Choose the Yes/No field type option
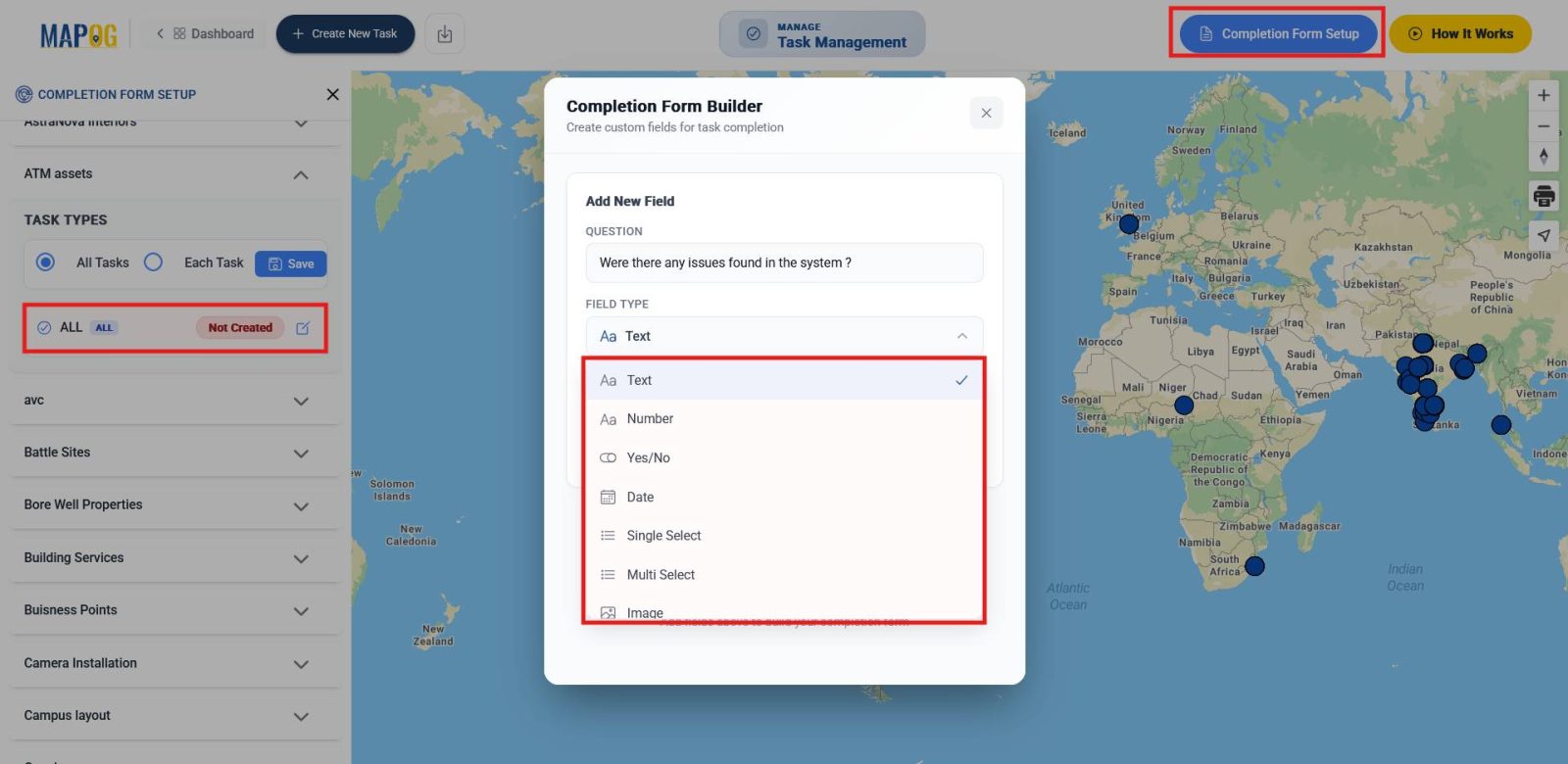The width and height of the screenshot is (1568, 764). click(784, 458)
